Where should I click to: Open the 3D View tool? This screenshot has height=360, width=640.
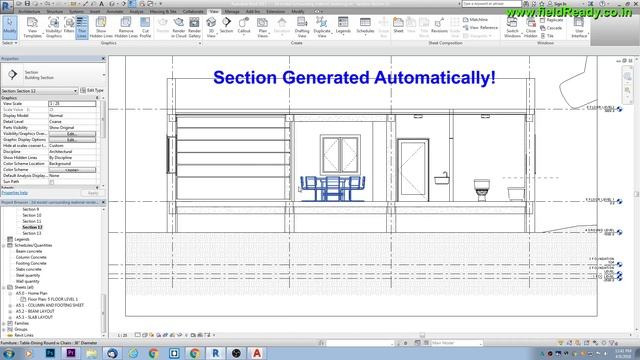(x=211, y=27)
